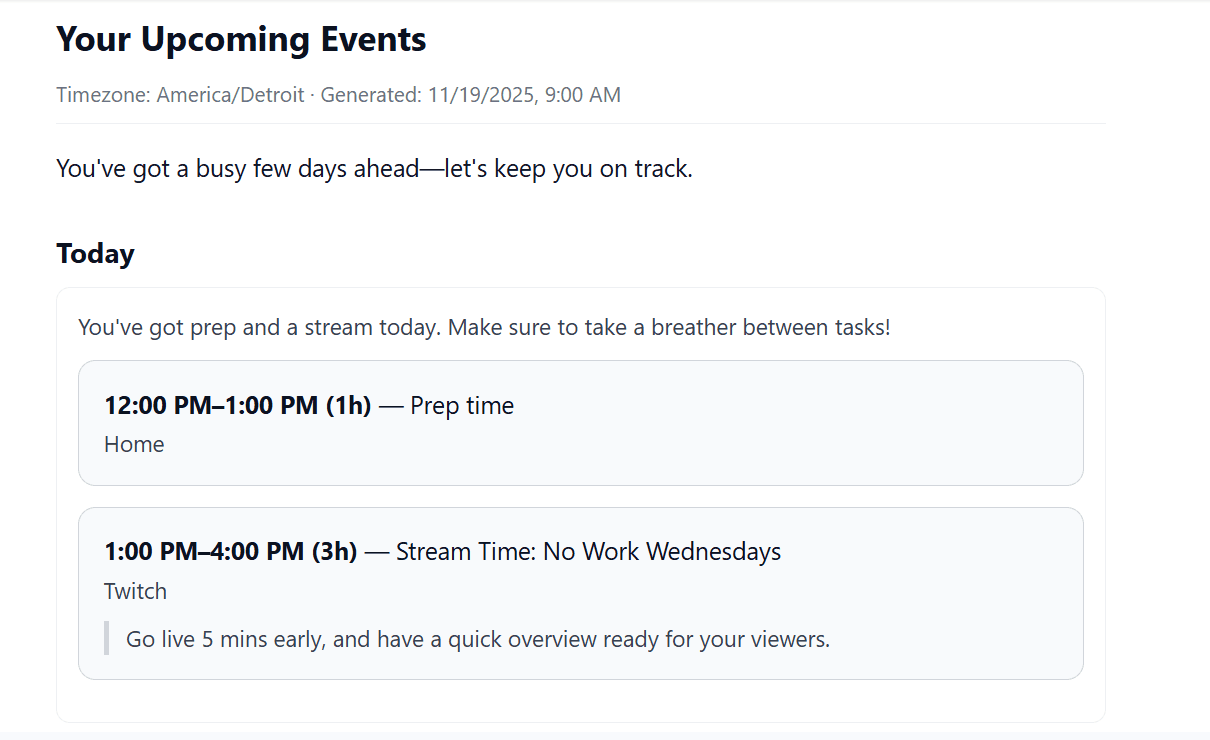This screenshot has width=1210, height=740.
Task: Click the "12:00 PM–1:00 PM" time range
Action: (x=211, y=406)
